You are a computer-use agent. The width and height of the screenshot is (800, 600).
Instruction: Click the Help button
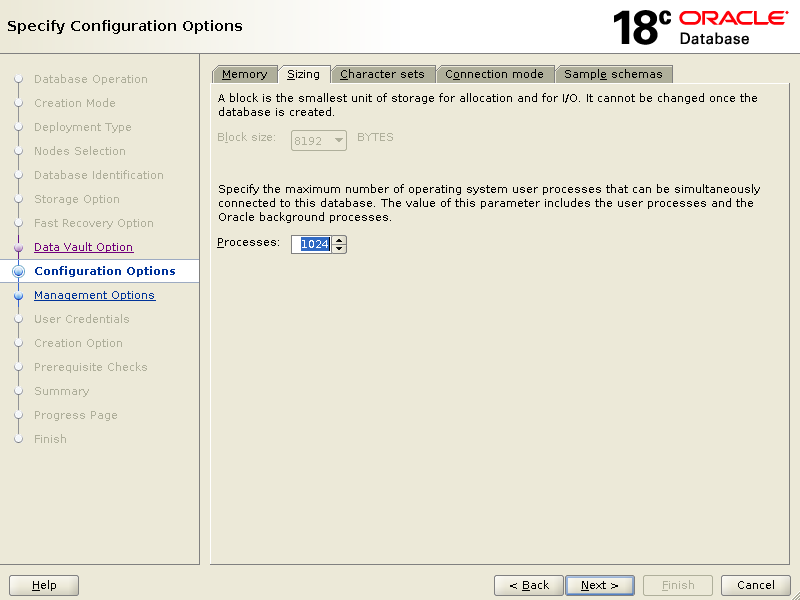click(44, 585)
